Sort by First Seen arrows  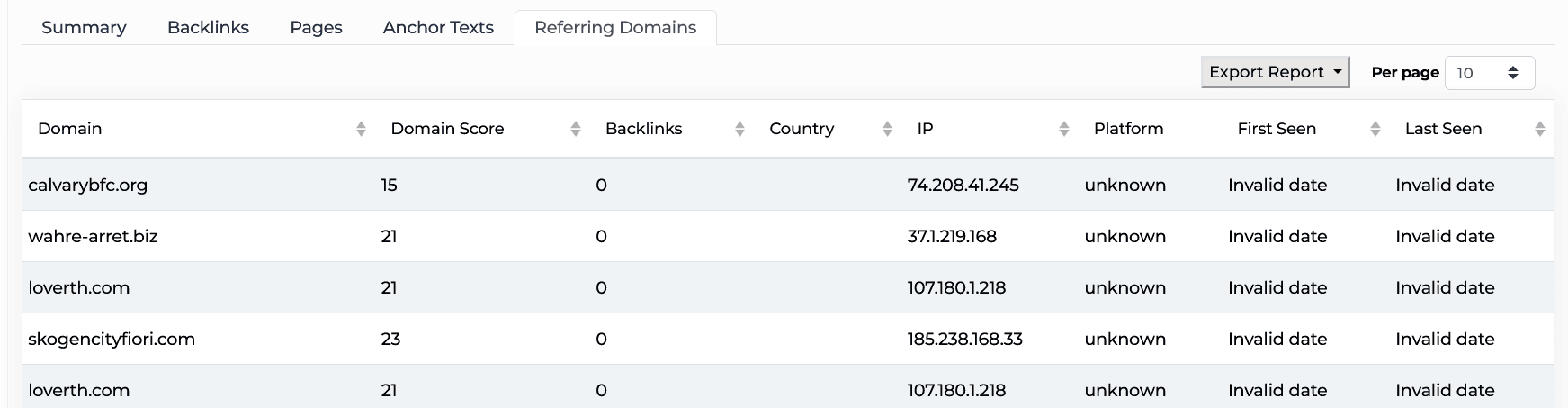[1375, 129]
